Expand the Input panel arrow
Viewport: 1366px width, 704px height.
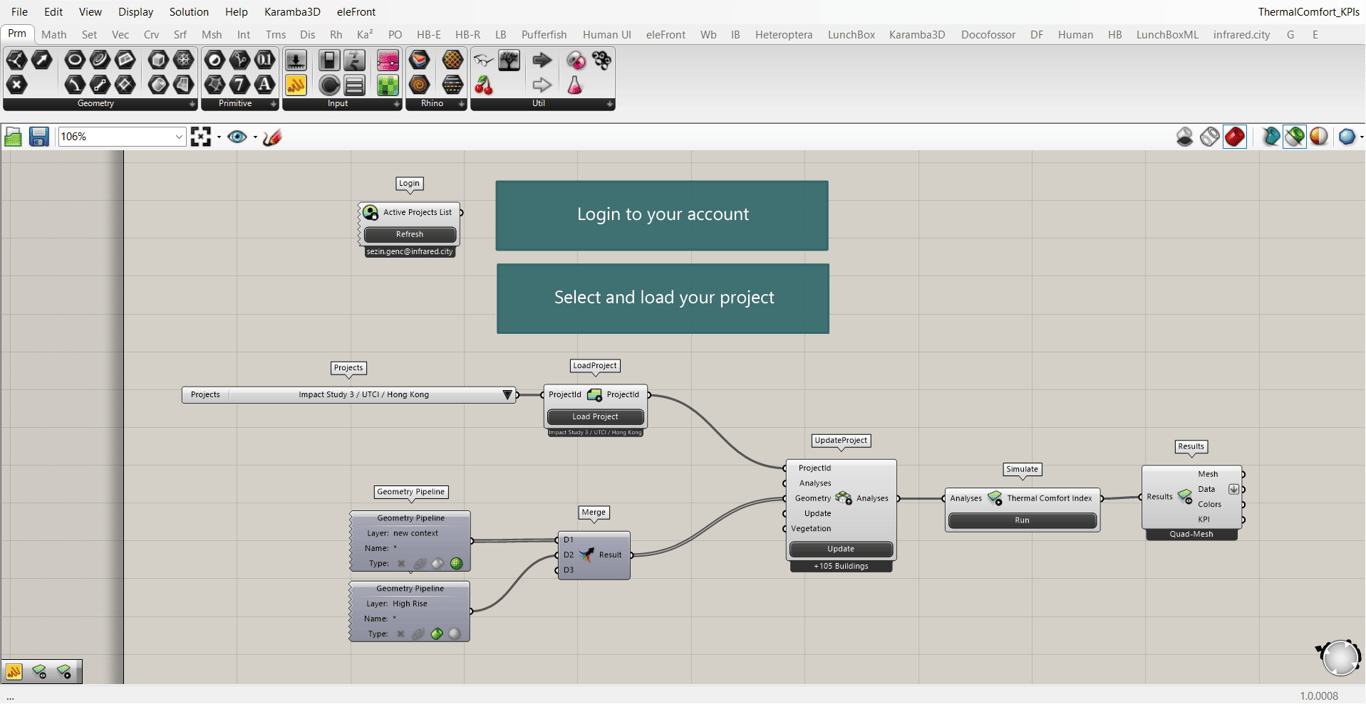coord(396,104)
